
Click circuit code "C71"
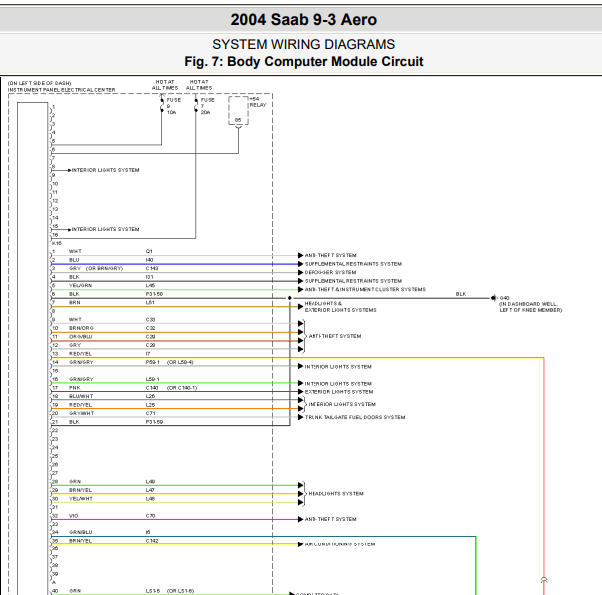tap(150, 413)
